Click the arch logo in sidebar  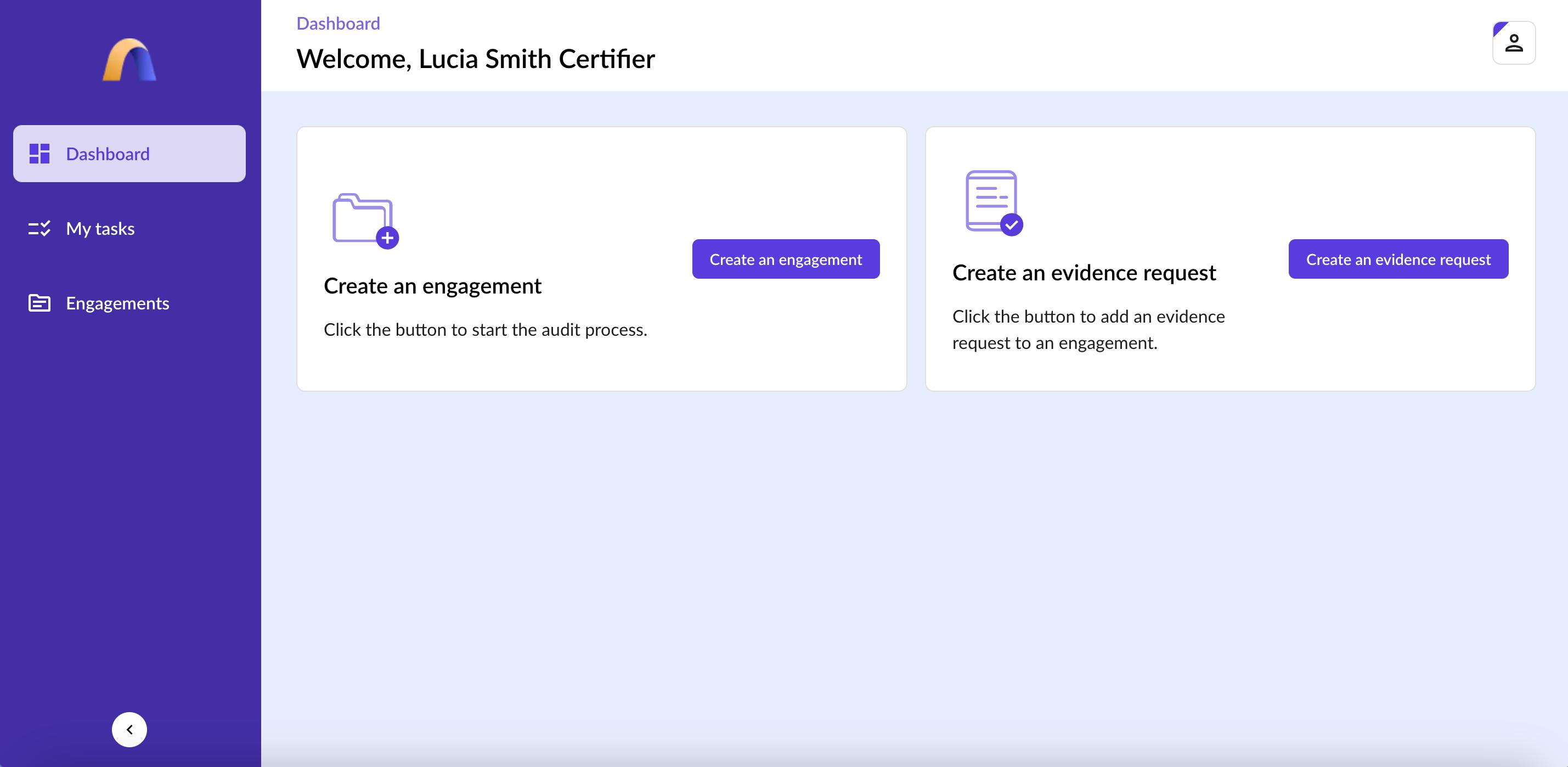129,60
